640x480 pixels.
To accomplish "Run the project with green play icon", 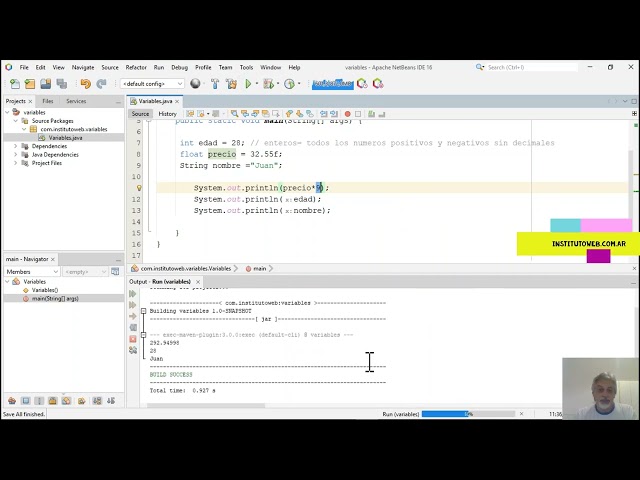I will [248, 84].
